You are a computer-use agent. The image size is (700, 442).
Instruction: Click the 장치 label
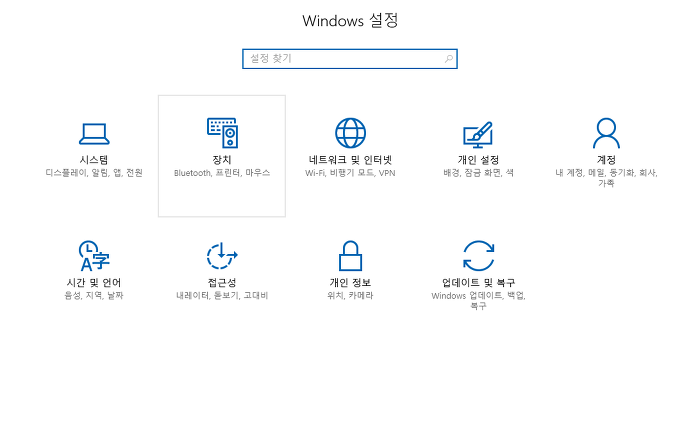click(222, 159)
